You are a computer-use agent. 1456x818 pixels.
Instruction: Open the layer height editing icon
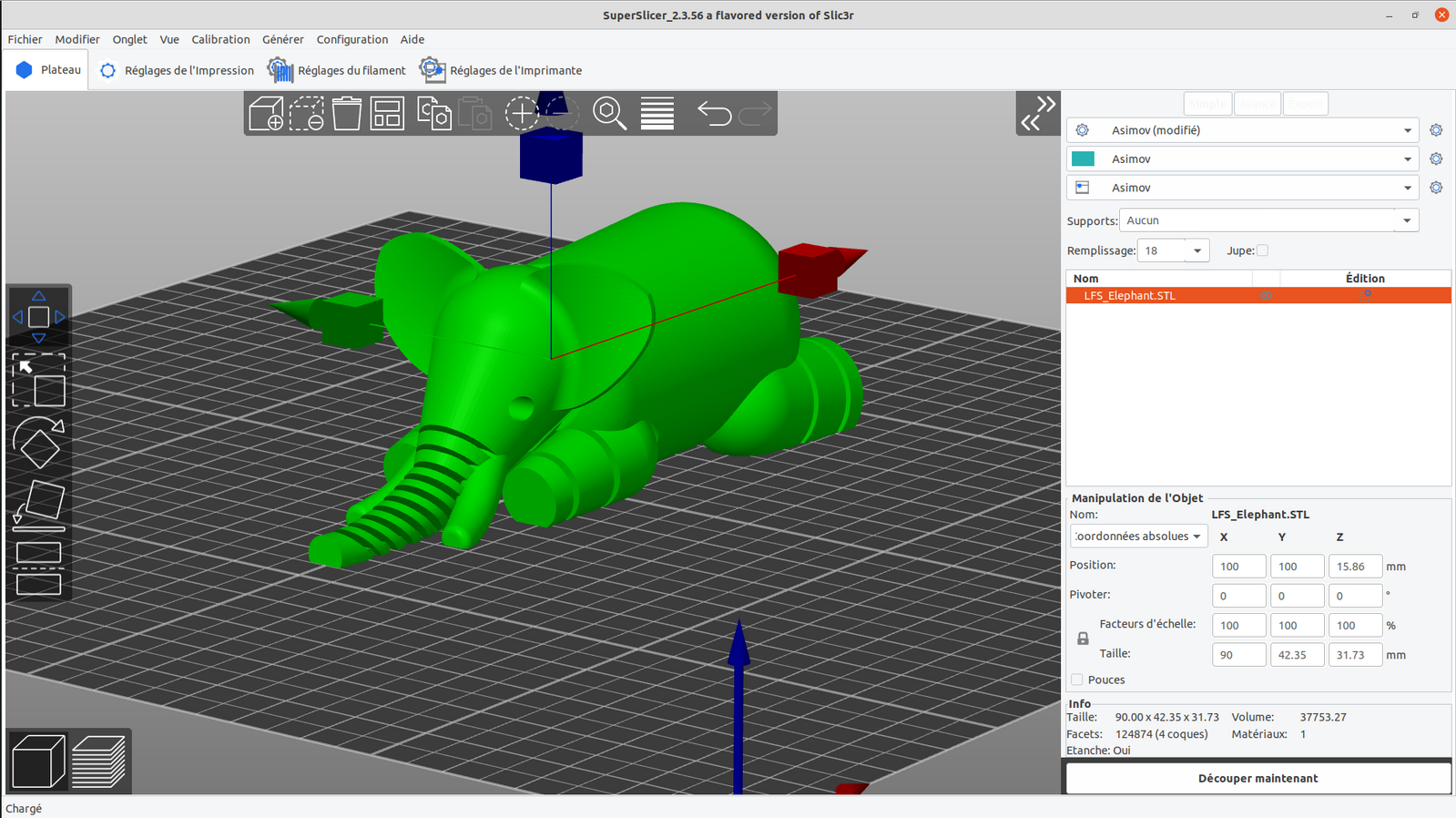[657, 114]
